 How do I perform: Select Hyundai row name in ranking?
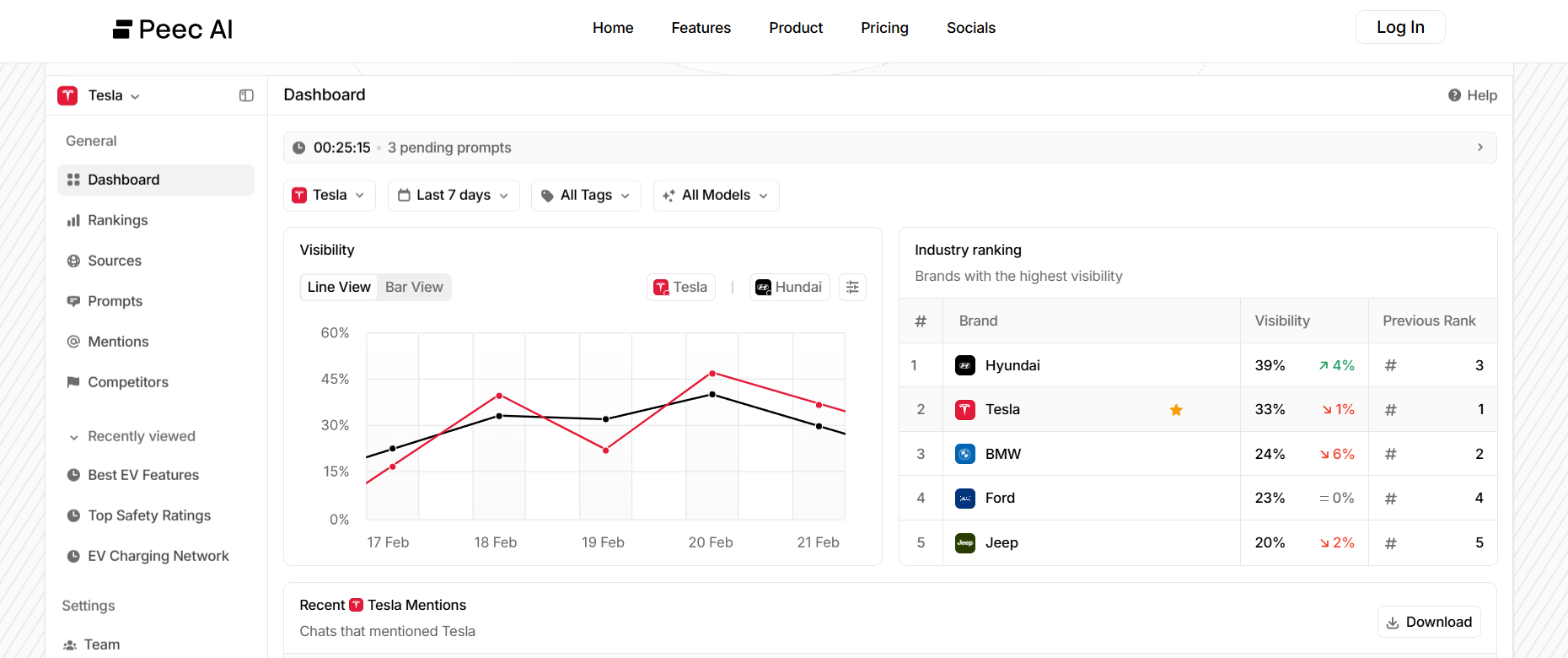pyautogui.click(x=1012, y=365)
